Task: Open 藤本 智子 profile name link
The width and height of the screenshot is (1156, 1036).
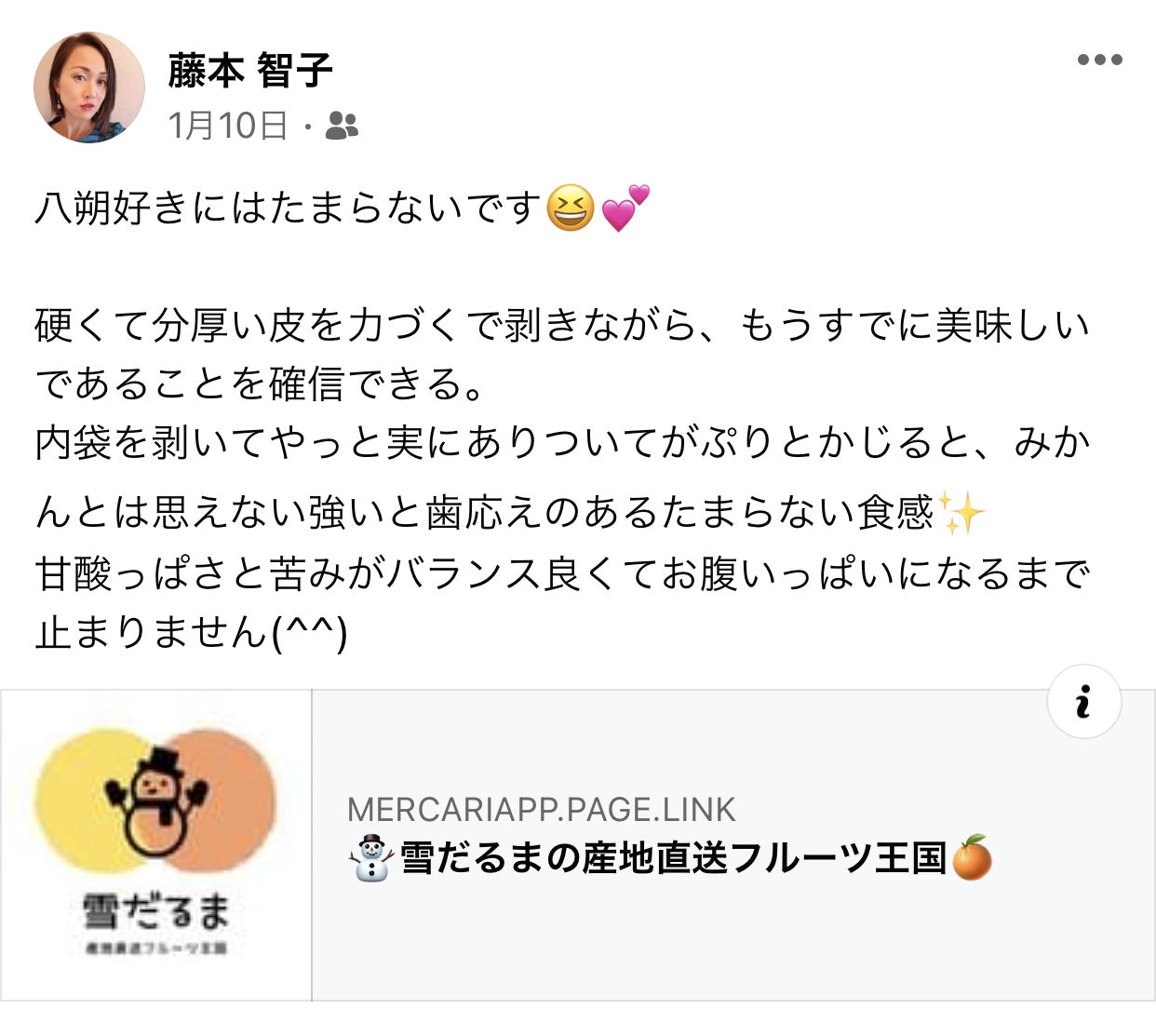Action: pos(250,71)
